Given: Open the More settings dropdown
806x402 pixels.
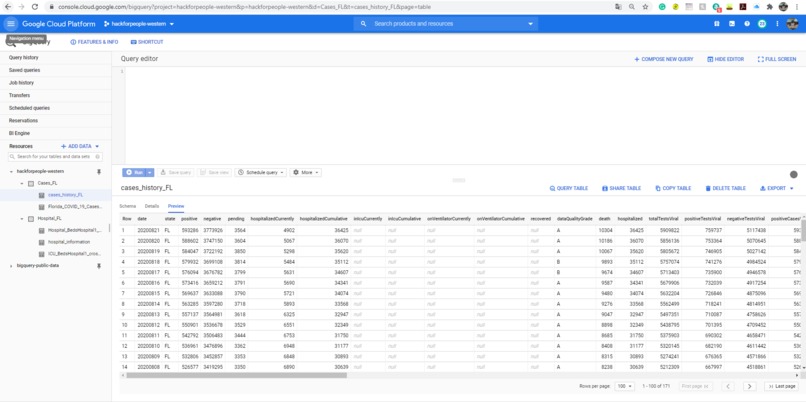Looking at the screenshot, I should [x=305, y=173].
